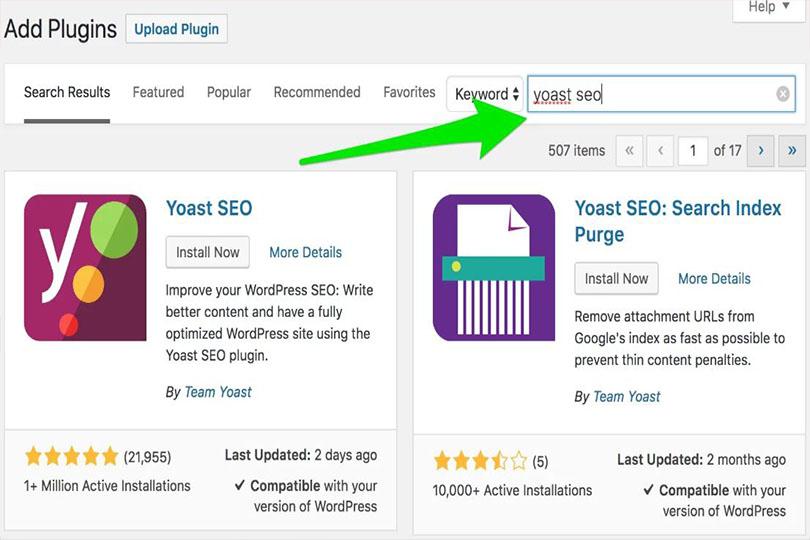Select the Recommended tab
The image size is (810, 540).
(317, 92)
